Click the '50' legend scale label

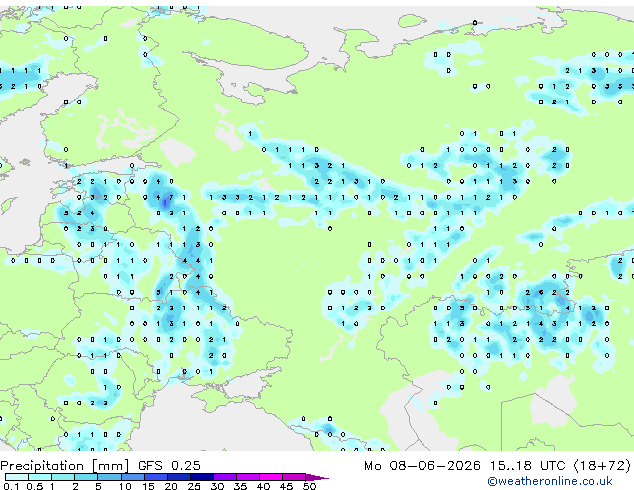point(309,486)
